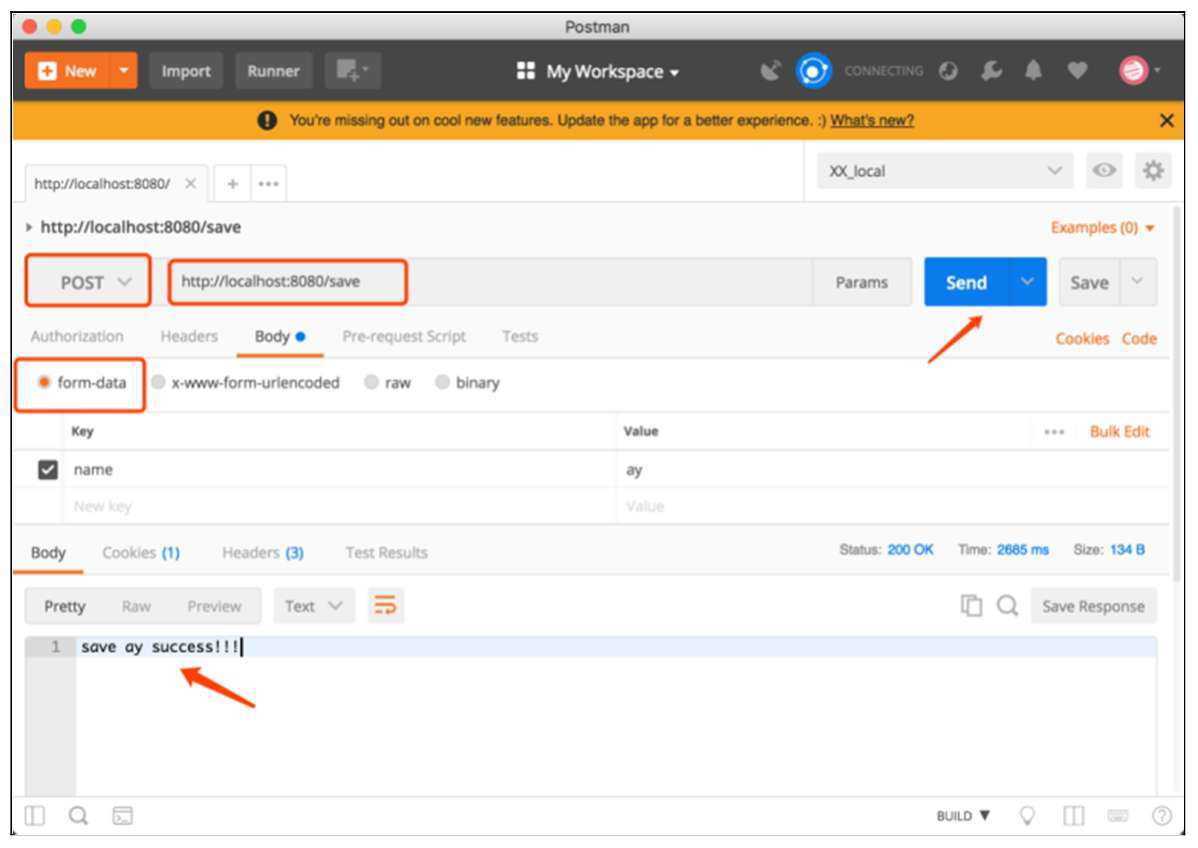Uncheck the name key row checkbox
Screen dimensions: 1198x848
pyautogui.click(x=47, y=469)
